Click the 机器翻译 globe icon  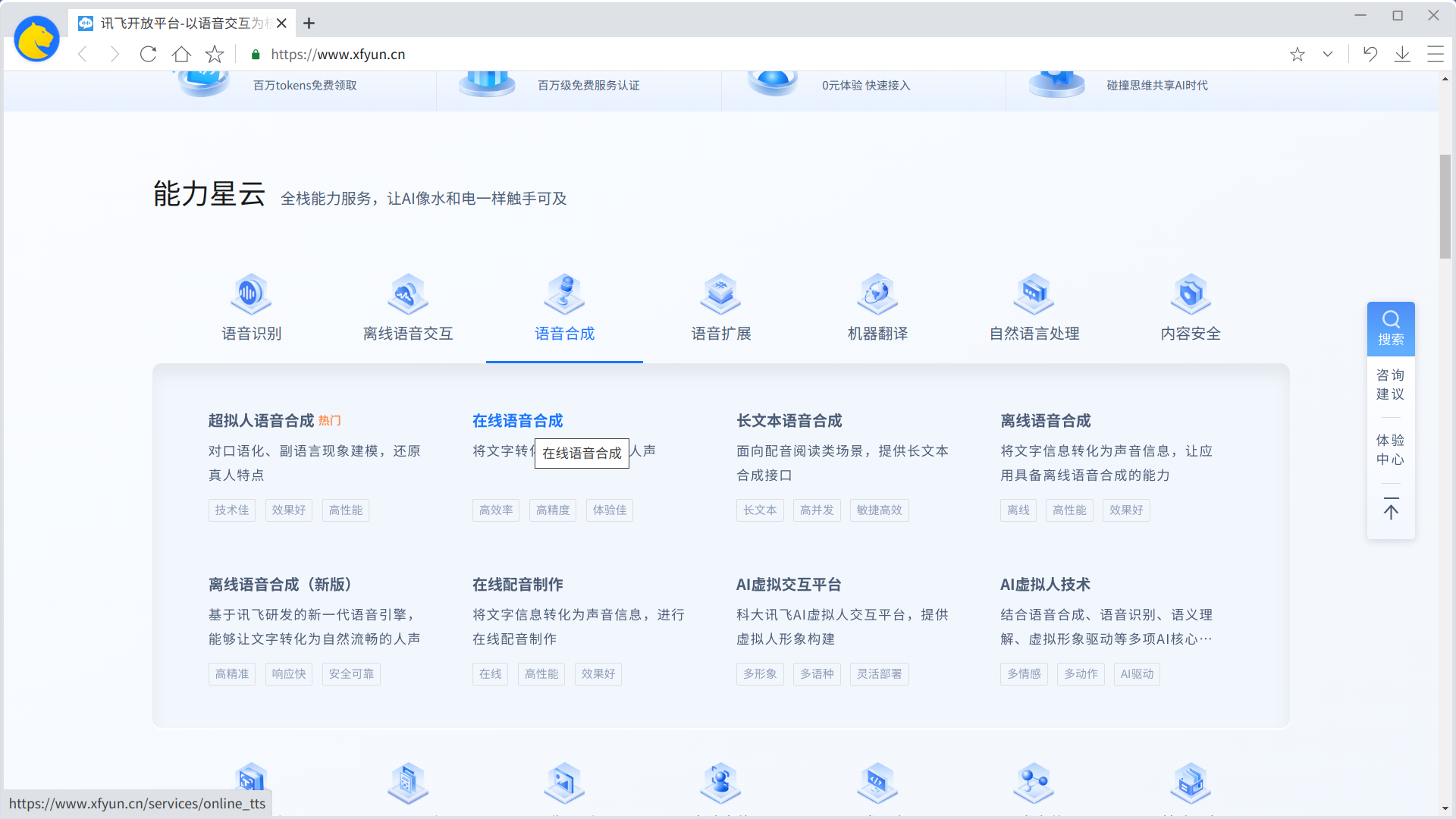pyautogui.click(x=877, y=293)
